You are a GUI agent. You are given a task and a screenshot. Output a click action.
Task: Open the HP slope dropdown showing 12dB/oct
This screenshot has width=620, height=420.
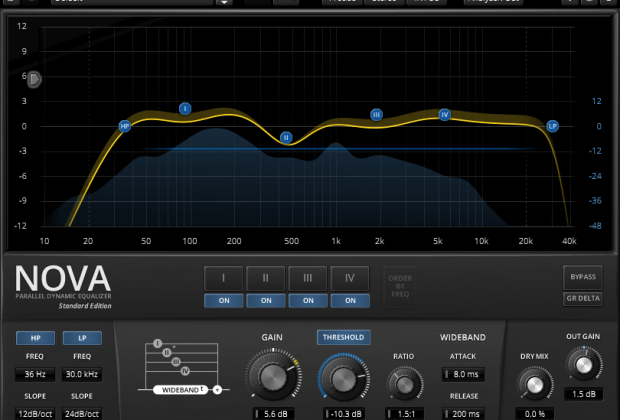pos(35,414)
